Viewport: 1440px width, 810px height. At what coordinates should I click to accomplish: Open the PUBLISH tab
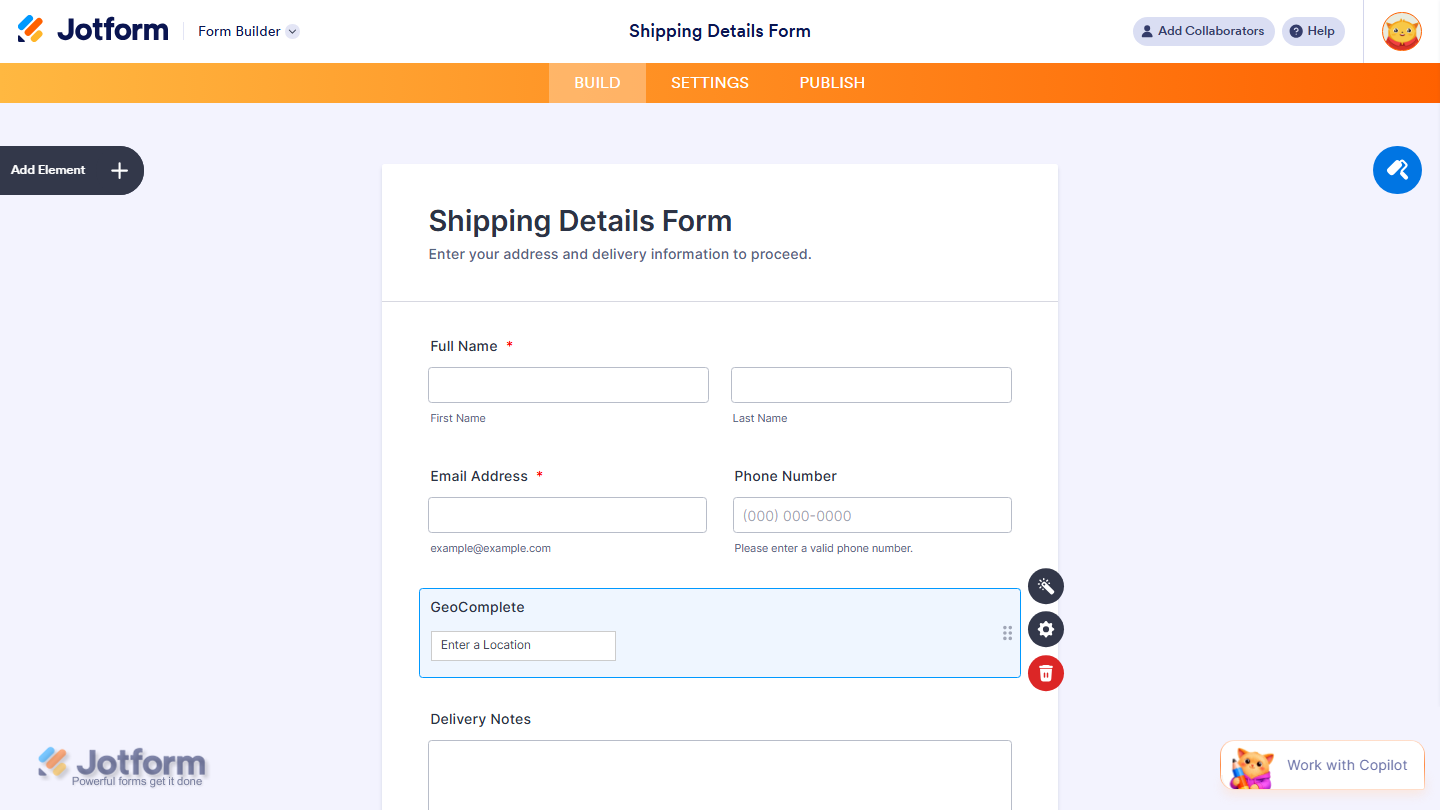(x=831, y=82)
